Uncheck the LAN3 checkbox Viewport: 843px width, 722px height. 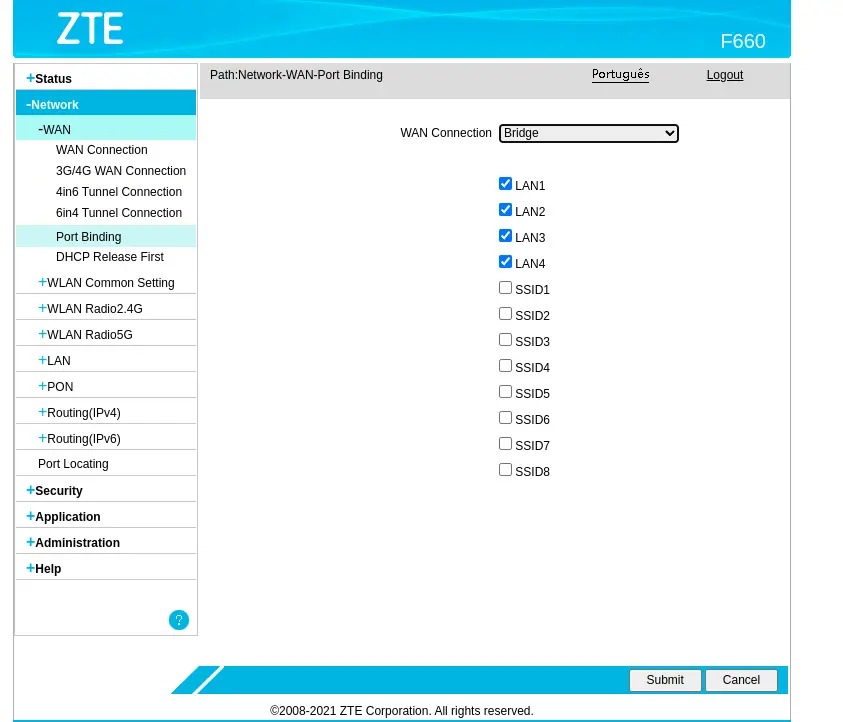(x=505, y=235)
